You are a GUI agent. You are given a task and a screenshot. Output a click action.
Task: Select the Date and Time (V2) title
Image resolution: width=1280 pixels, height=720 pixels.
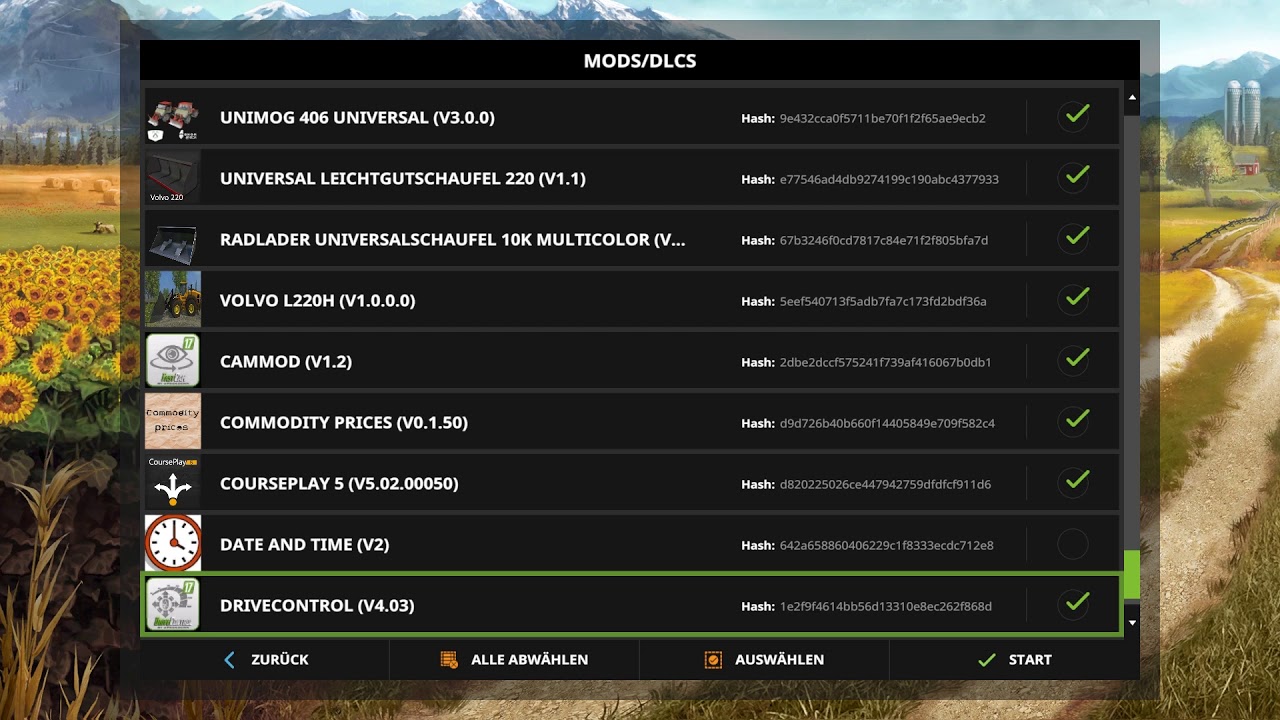pos(305,545)
